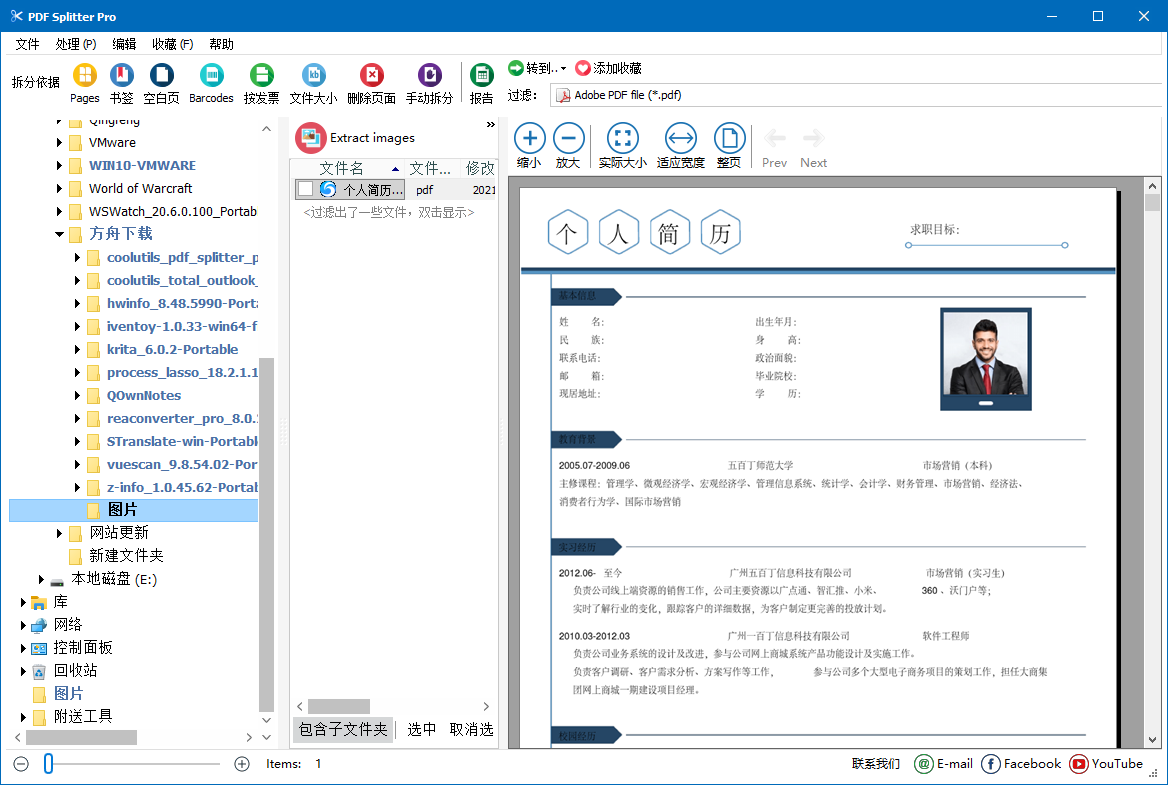1168x785 pixels.
Task: Open the Adobe PDF file filter box
Action: [x=855, y=95]
